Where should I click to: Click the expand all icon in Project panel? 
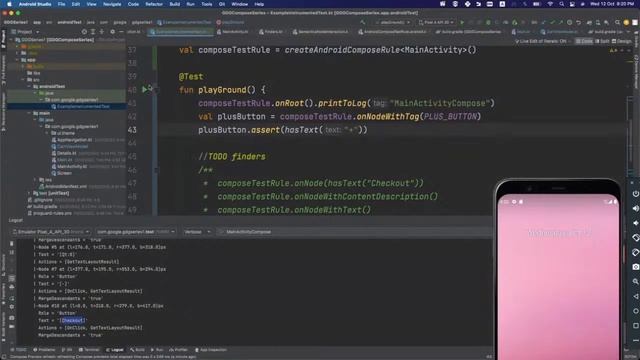tap(93, 32)
